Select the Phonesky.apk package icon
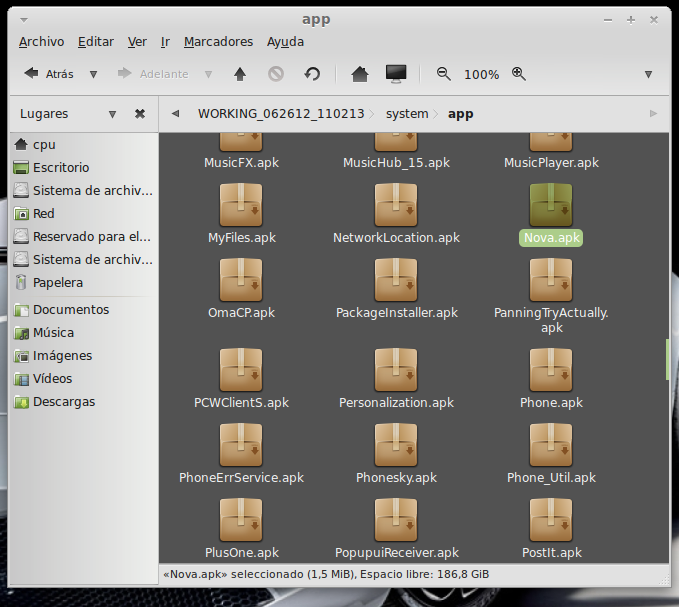679x607 pixels. coord(396,445)
